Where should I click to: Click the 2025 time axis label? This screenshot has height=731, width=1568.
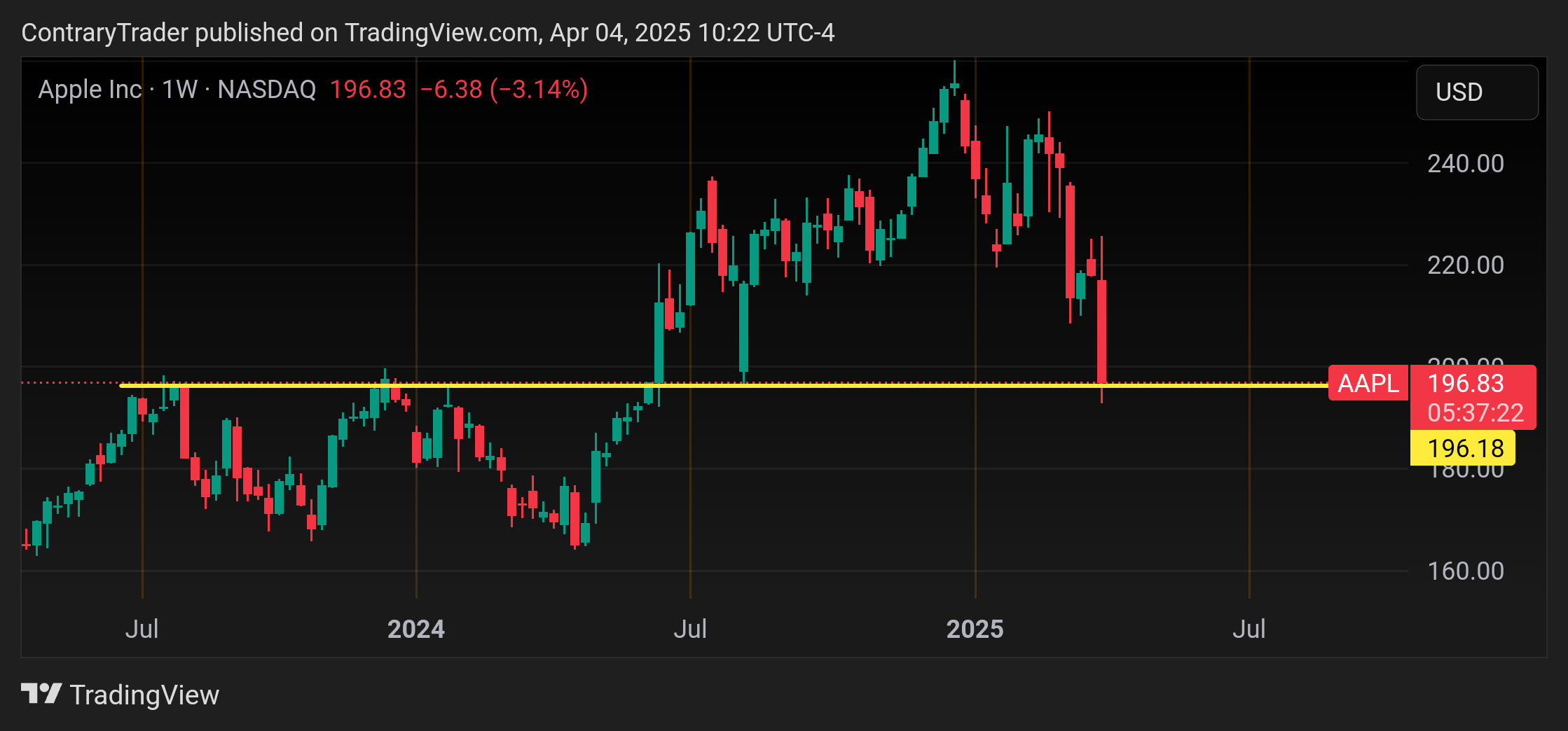click(x=975, y=629)
